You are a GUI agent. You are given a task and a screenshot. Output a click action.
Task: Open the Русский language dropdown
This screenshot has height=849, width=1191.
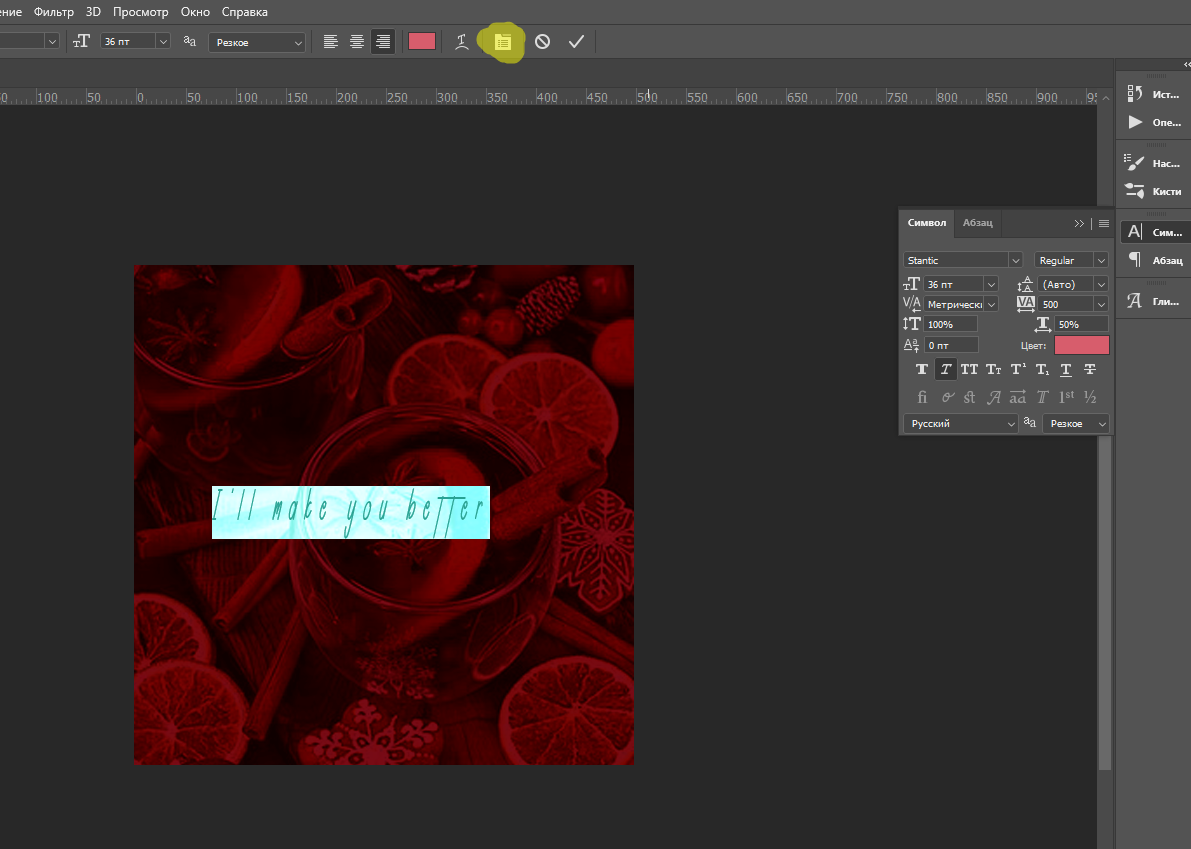pyautogui.click(x=960, y=424)
